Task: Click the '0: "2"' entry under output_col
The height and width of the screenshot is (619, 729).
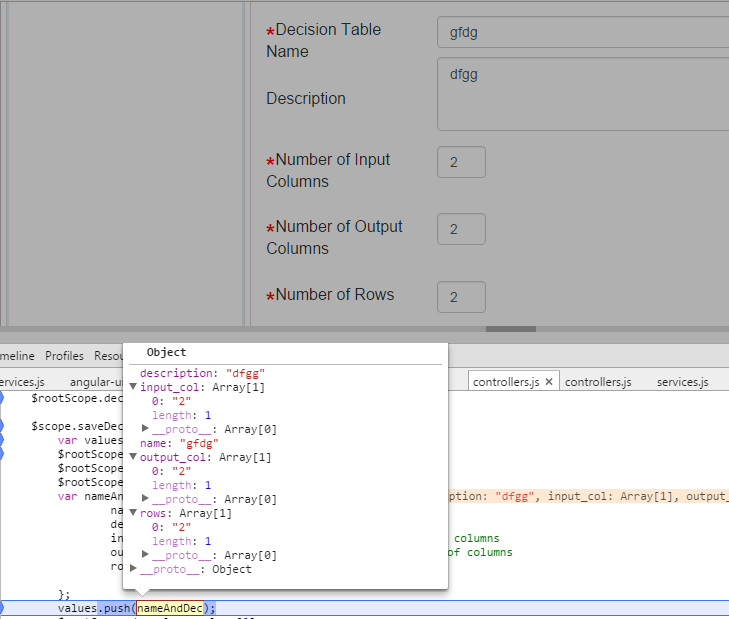Action: pos(172,471)
